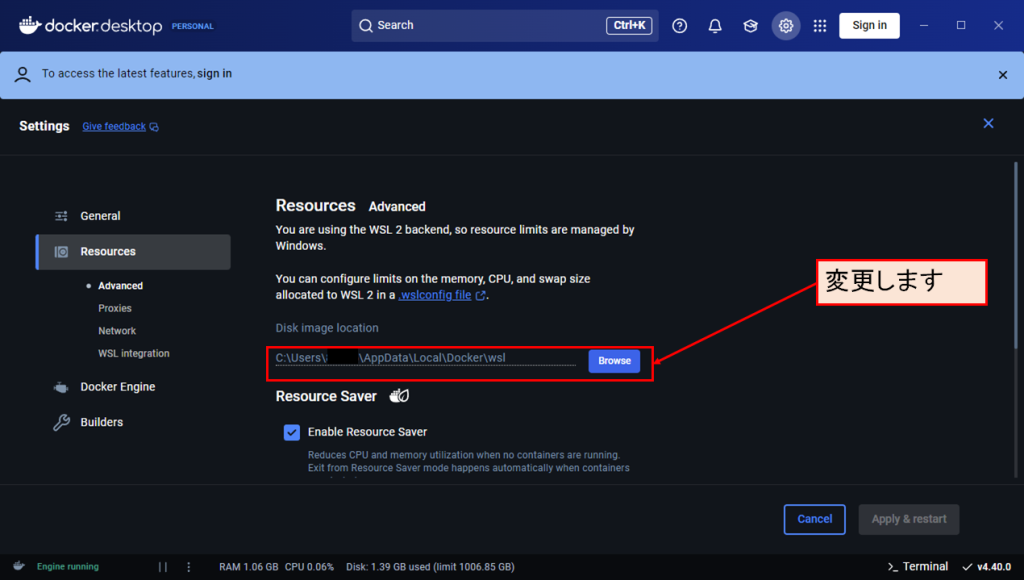Open the engine three-dot menu
Viewport: 1024px width, 580px height.
189,567
